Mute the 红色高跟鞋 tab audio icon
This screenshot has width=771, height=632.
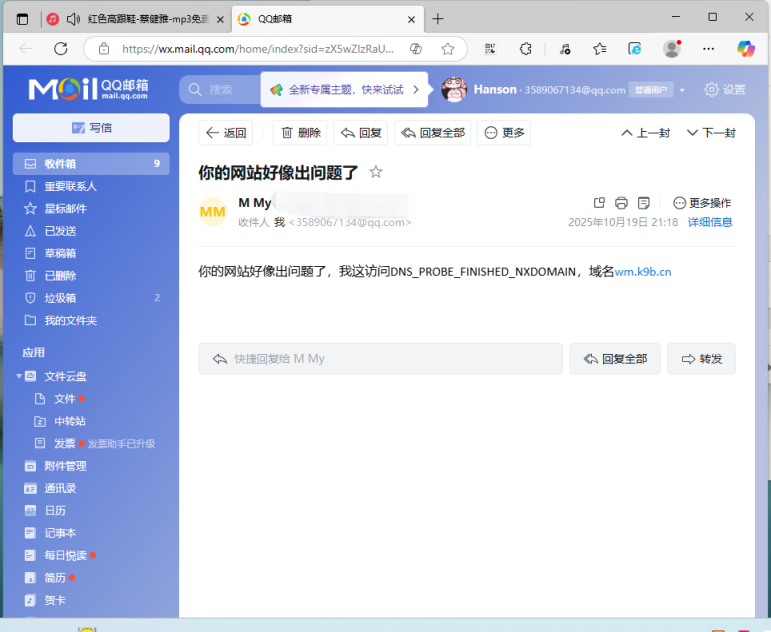tap(73, 19)
